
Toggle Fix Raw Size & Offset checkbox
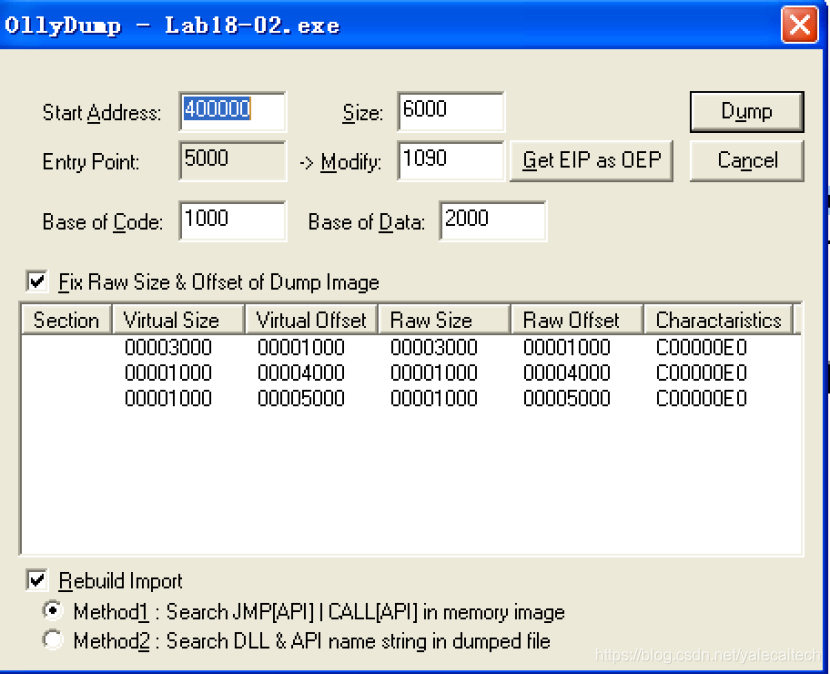pyautogui.click(x=37, y=282)
